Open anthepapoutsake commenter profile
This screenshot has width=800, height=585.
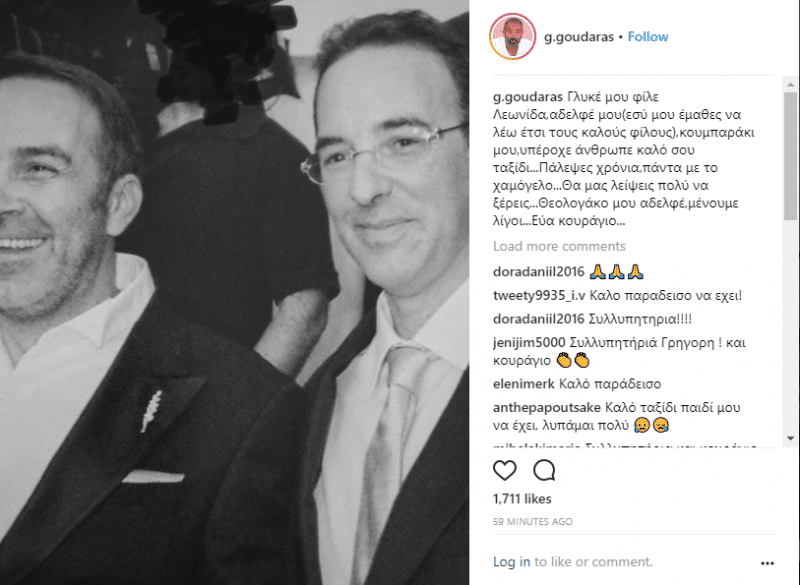[x=546, y=408]
